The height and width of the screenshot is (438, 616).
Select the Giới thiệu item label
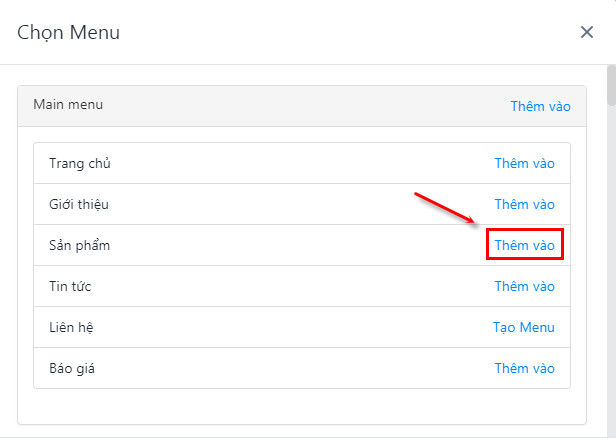[79, 204]
